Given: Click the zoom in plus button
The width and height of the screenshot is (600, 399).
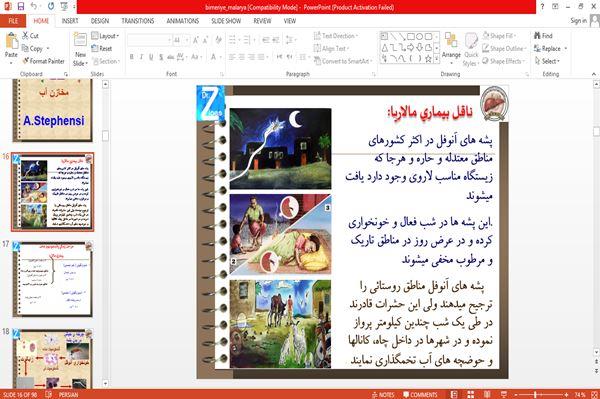Looking at the screenshot, I should (566, 394).
